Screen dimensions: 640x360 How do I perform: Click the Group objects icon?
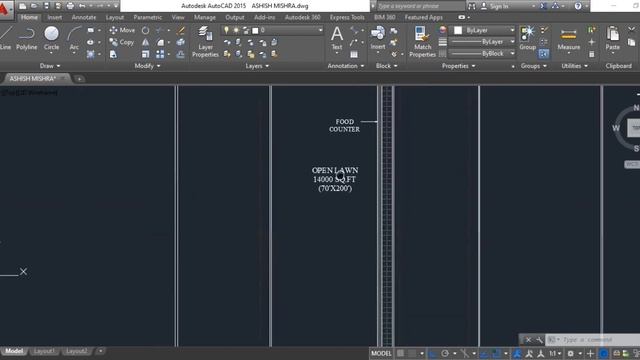click(x=527, y=38)
